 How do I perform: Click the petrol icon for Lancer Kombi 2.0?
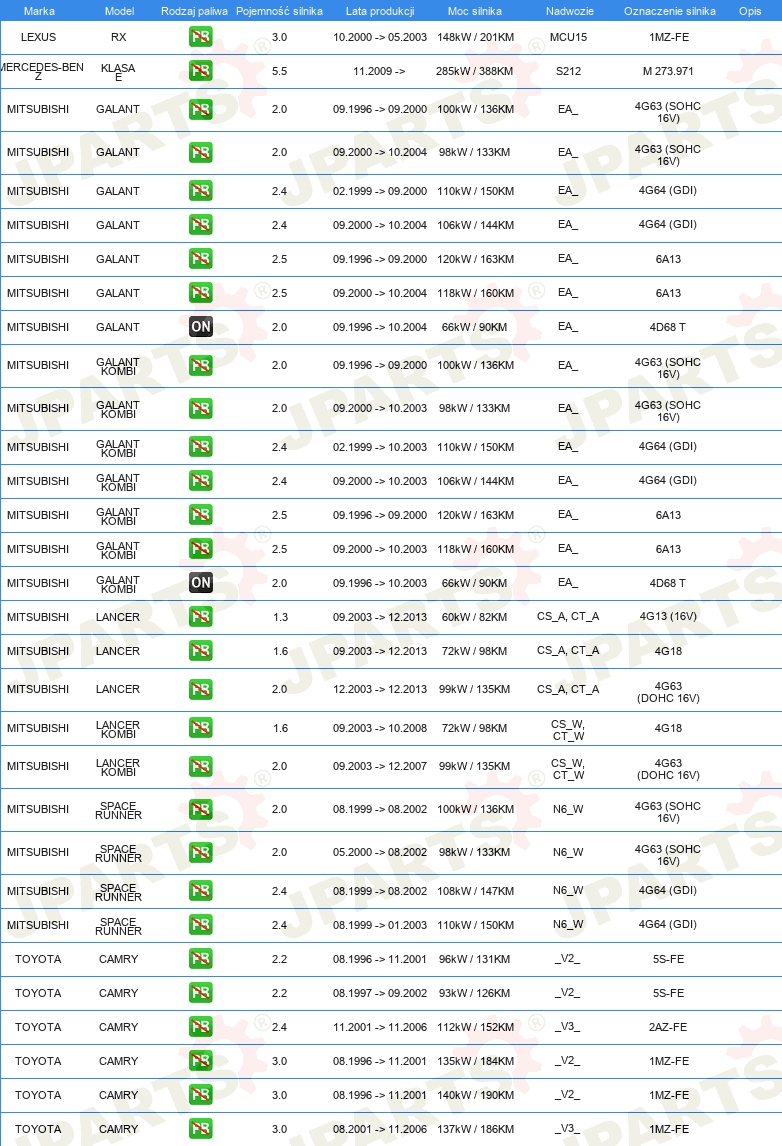200,766
